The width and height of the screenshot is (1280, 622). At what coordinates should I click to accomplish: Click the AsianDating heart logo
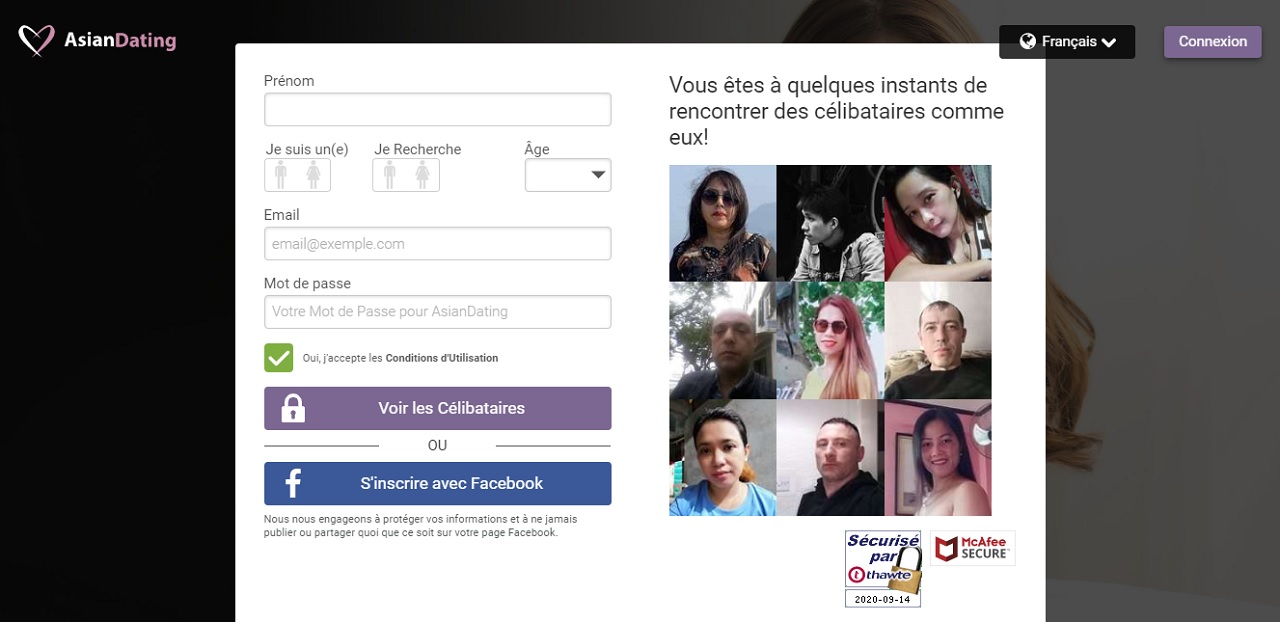pyautogui.click(x=37, y=40)
